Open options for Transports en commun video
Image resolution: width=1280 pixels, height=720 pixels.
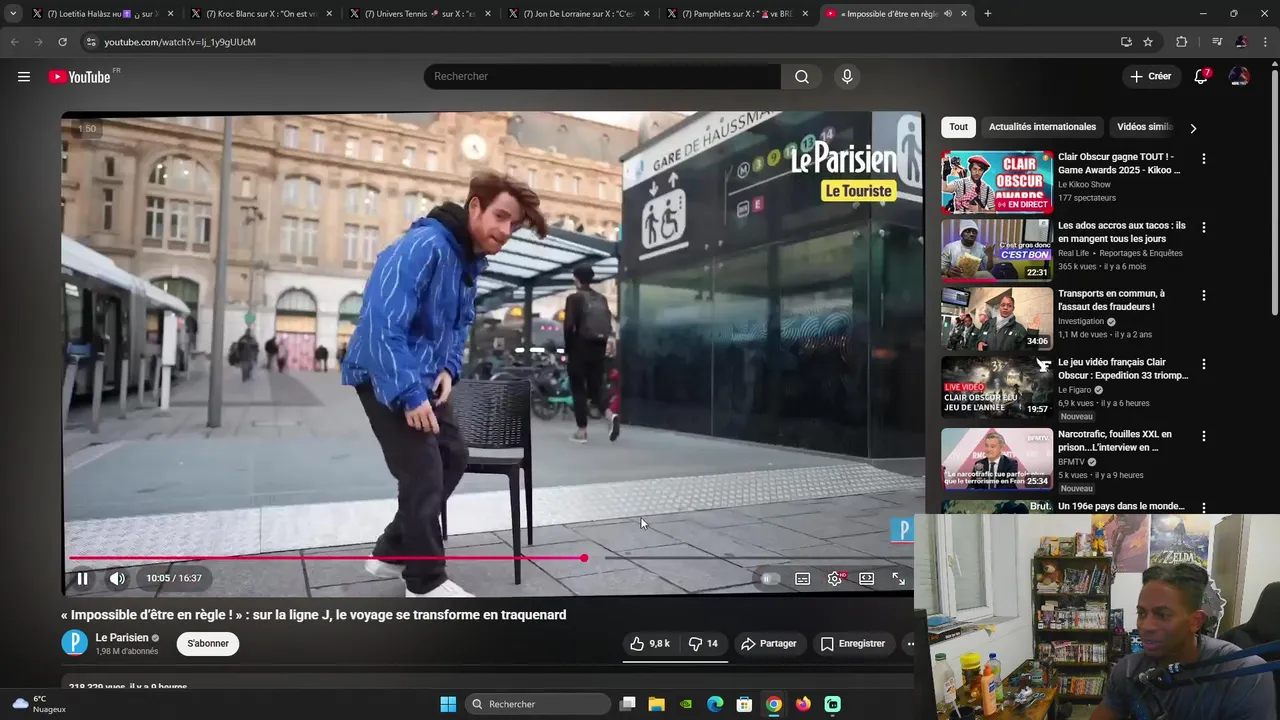click(x=1204, y=296)
